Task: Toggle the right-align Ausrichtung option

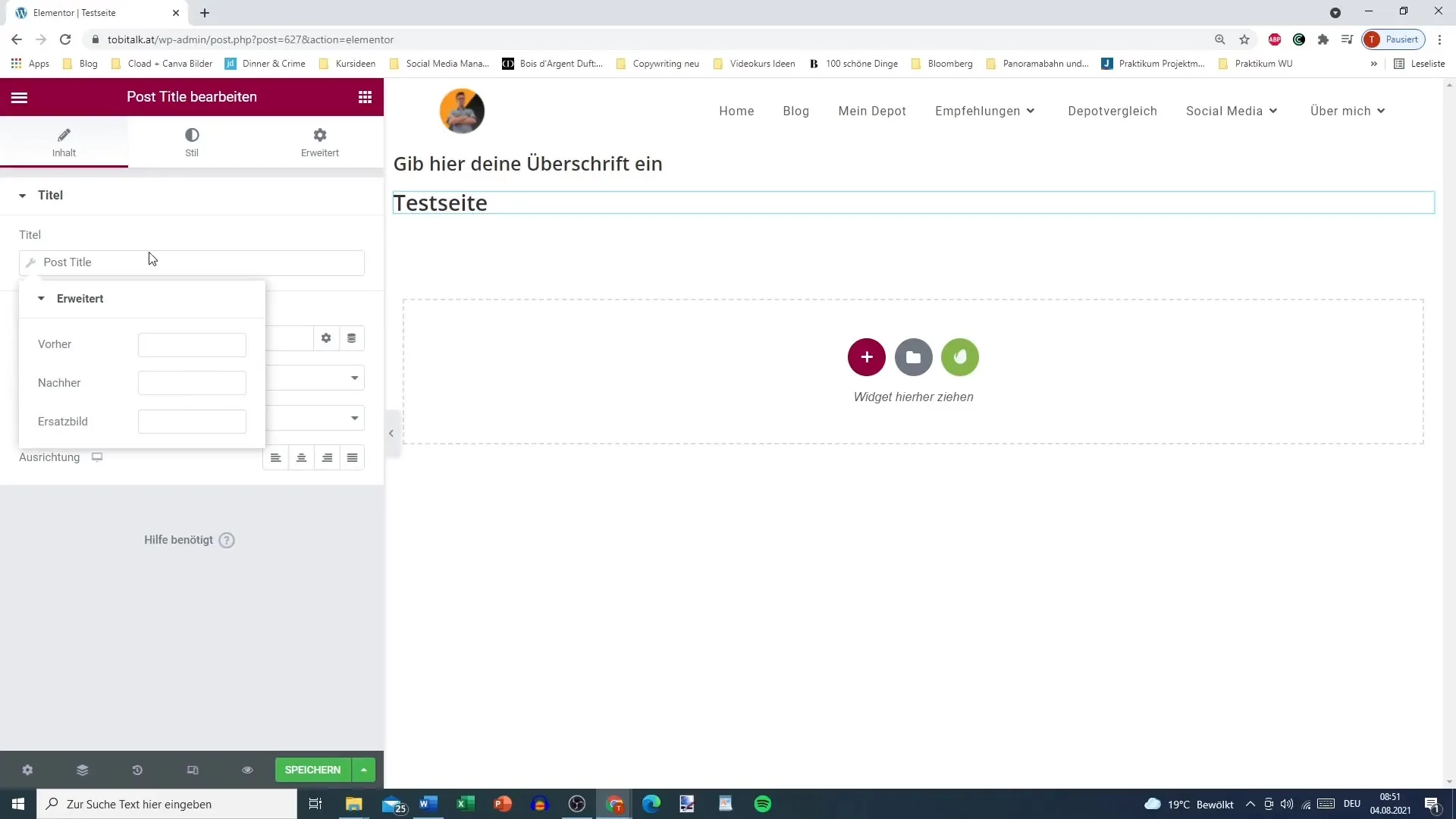Action: (327, 458)
